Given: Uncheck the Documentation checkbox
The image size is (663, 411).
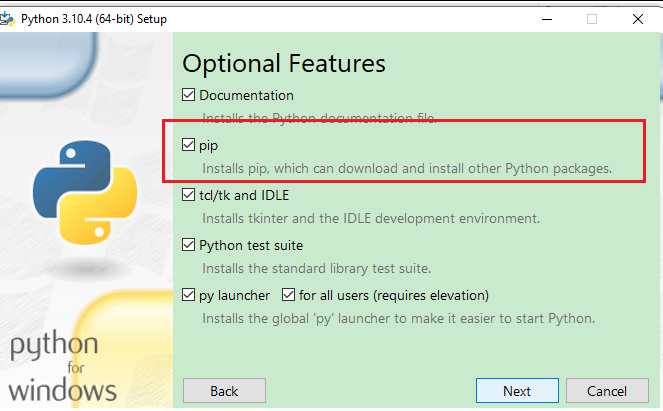Looking at the screenshot, I should pos(188,95).
